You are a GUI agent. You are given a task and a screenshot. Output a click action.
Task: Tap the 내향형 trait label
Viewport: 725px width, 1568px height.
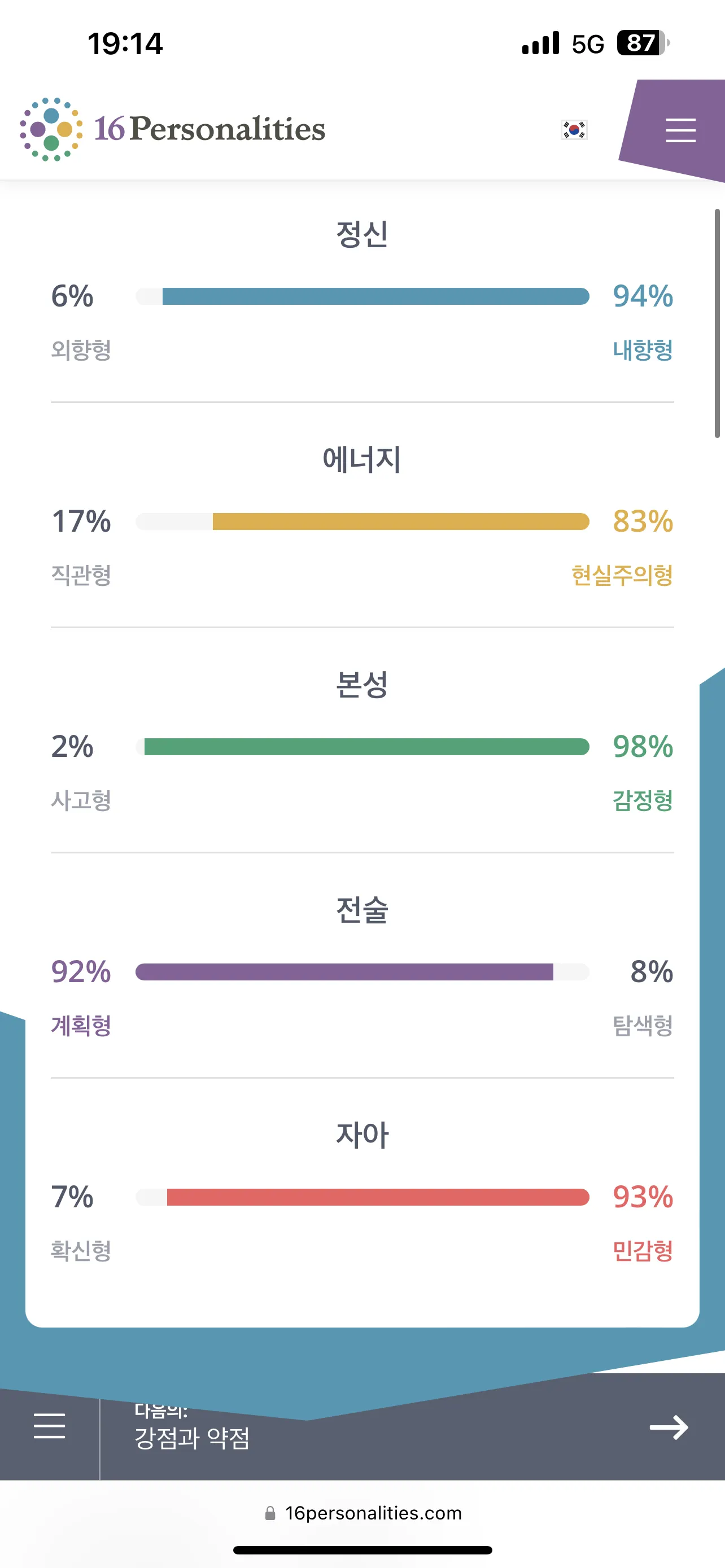pyautogui.click(x=642, y=350)
